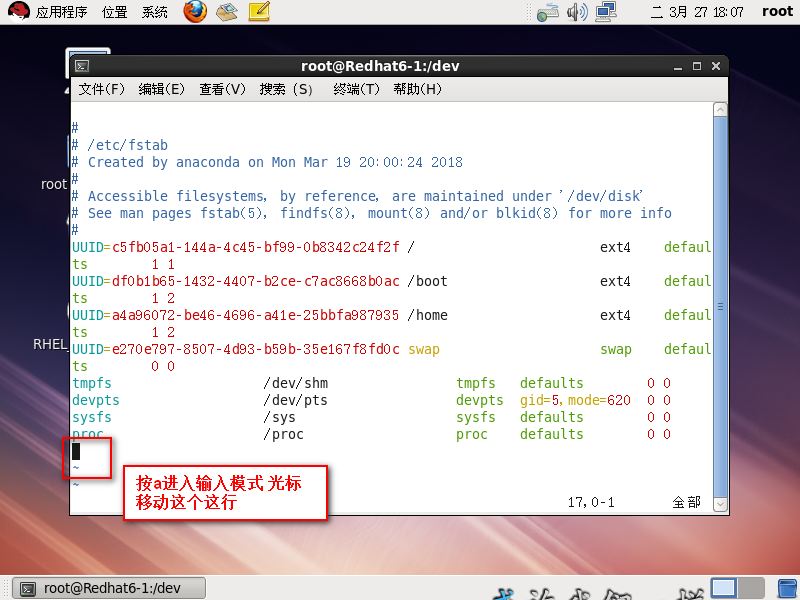Close the root@Redhat6-1 terminal window

(716, 66)
